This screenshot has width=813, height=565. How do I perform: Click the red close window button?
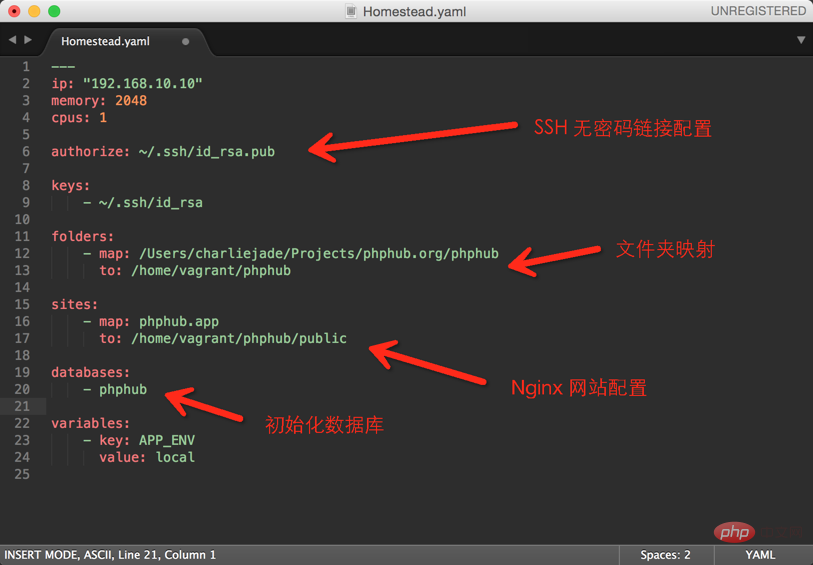coord(14,11)
